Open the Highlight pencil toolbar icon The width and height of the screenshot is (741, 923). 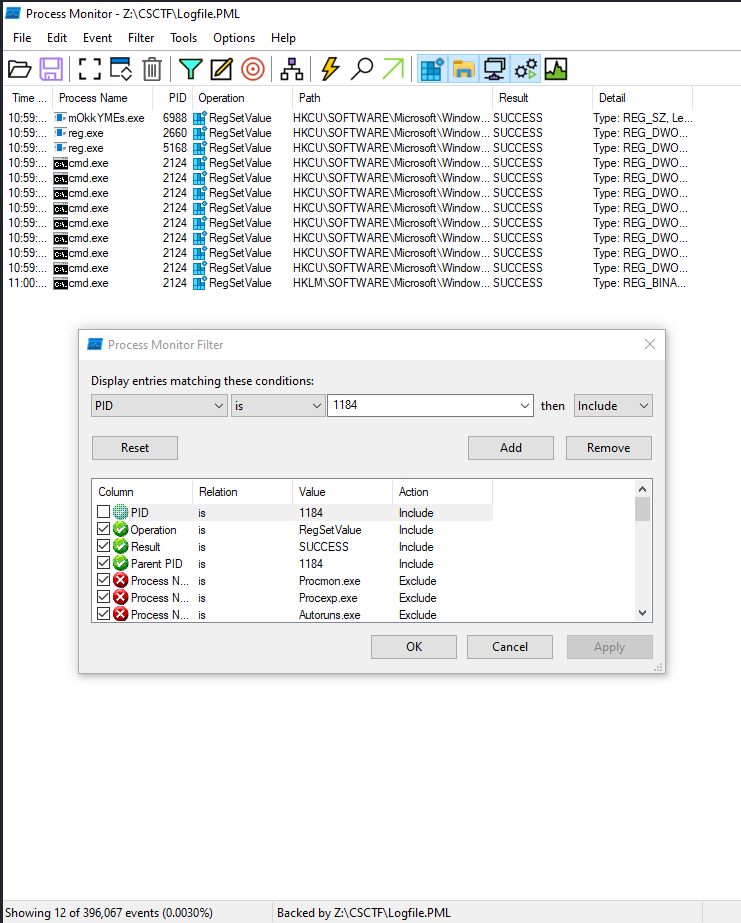[x=221, y=69]
